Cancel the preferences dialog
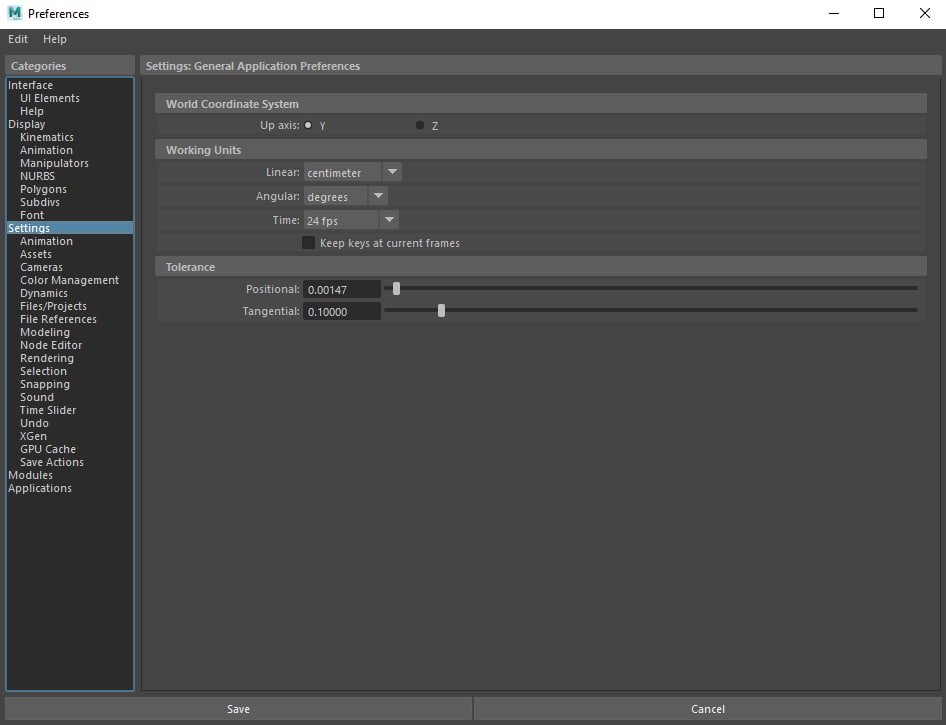Screen dimensions: 946x725 [x=708, y=709]
